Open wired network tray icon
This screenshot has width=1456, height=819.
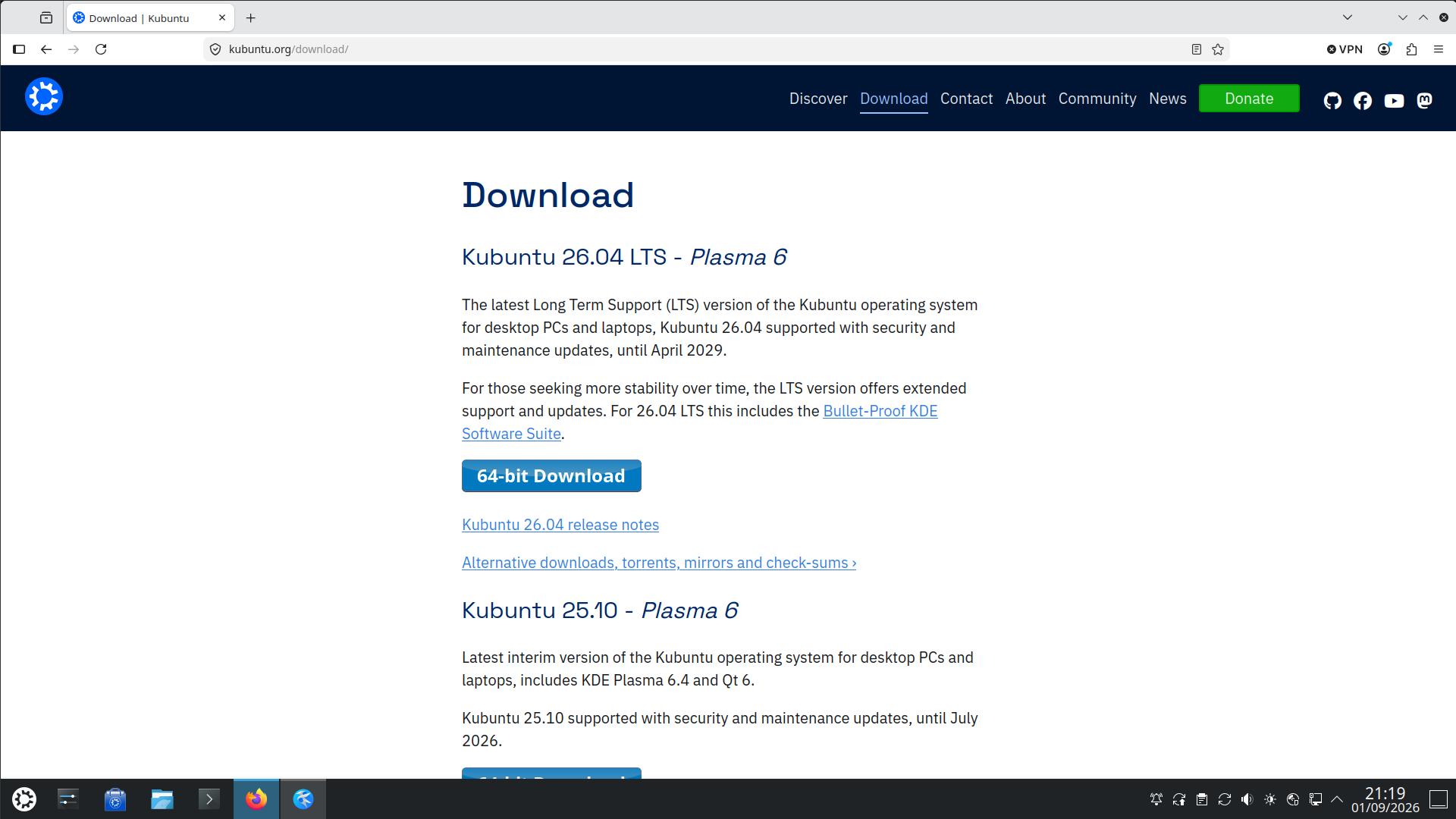pyautogui.click(x=1316, y=799)
